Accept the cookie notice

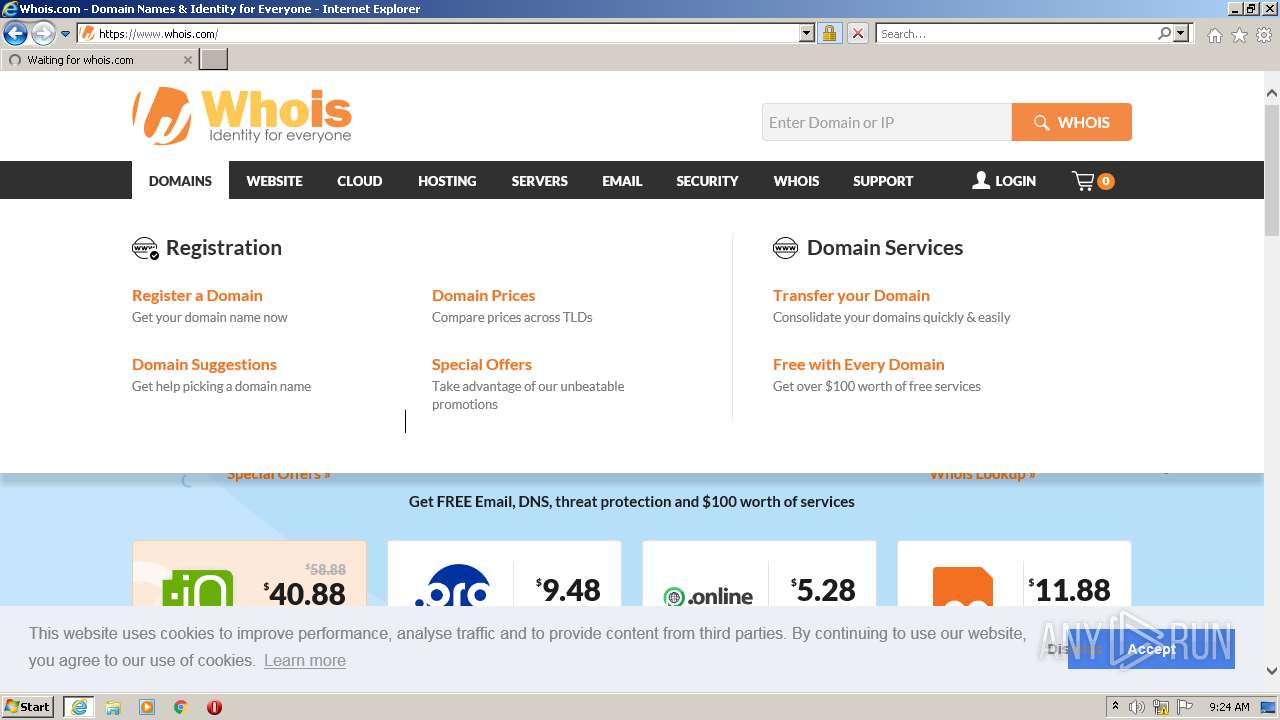point(1151,649)
